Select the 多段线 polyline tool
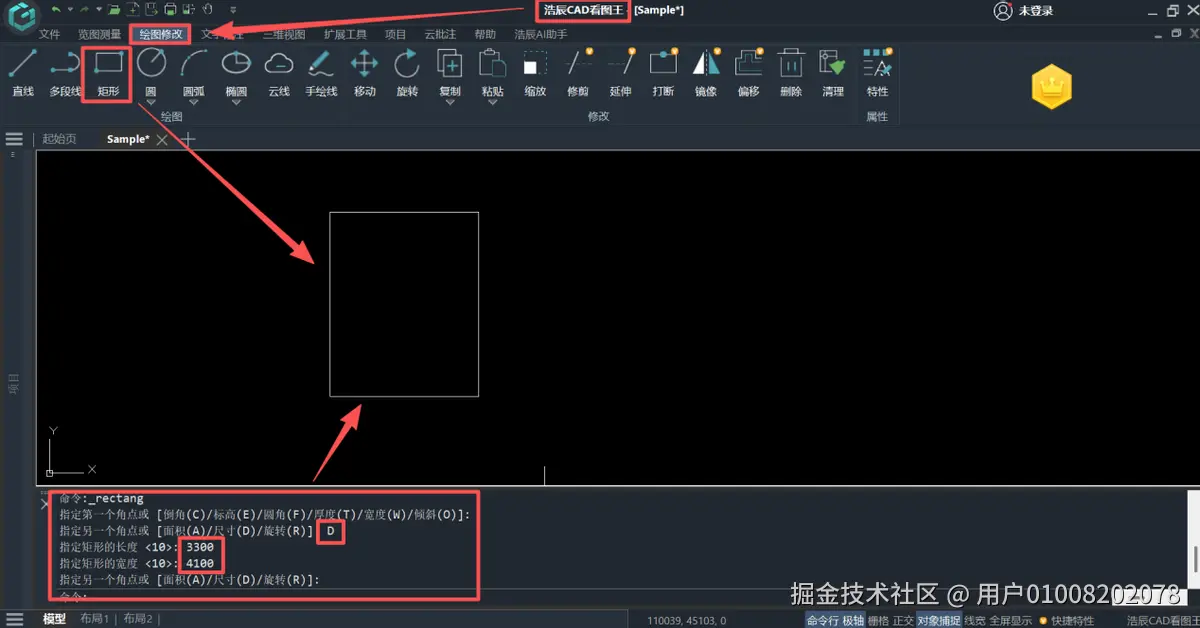This screenshot has height=628, width=1200. [65, 72]
